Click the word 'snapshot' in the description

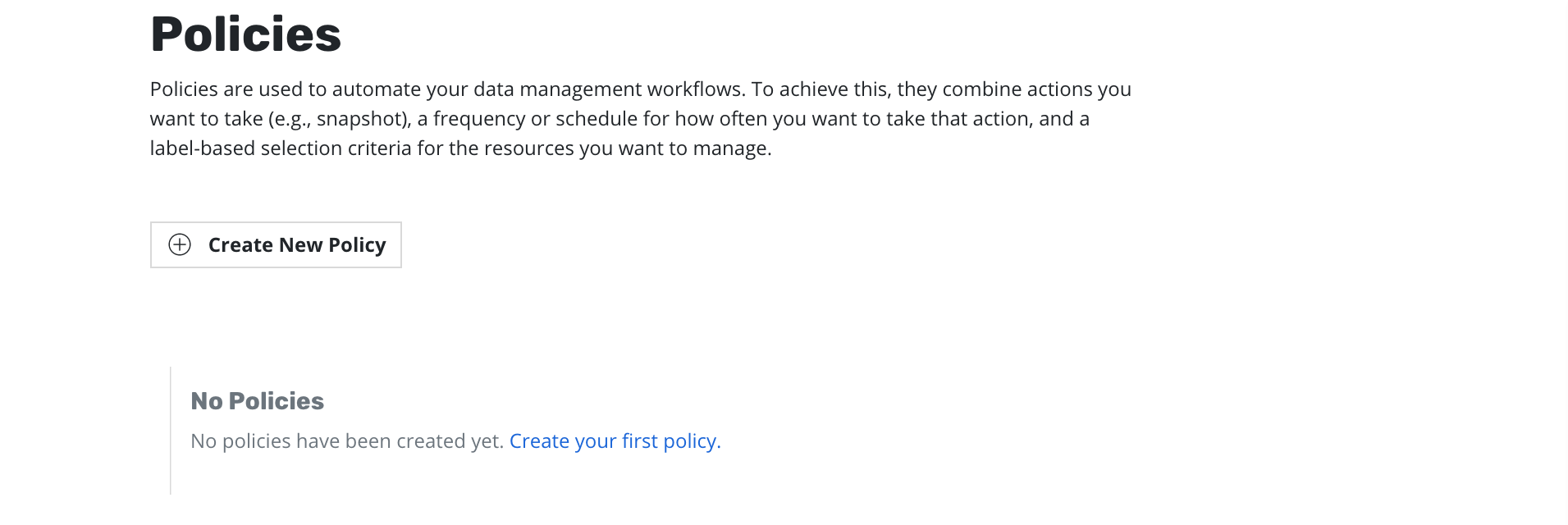tap(362, 119)
